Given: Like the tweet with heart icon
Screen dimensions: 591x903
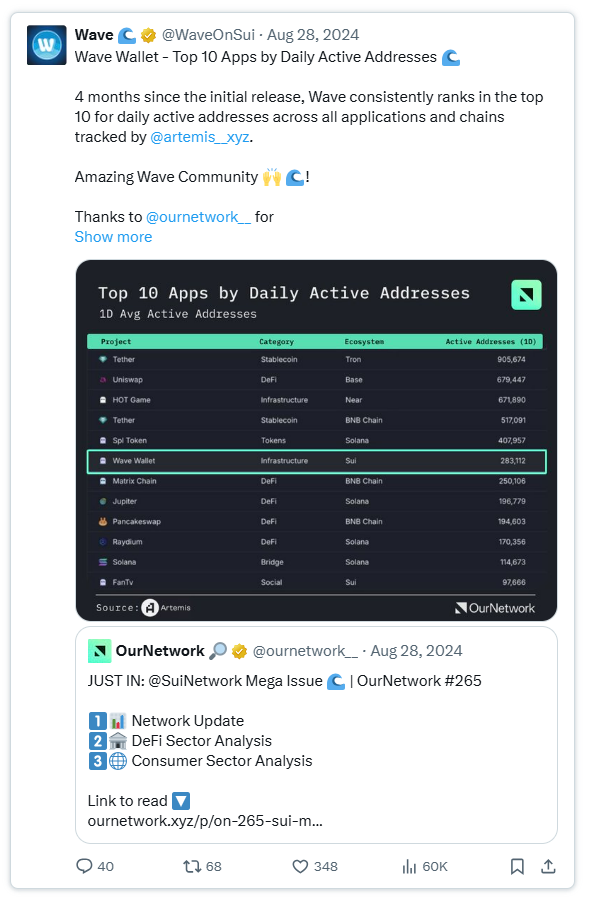Looking at the screenshot, I should pos(300,866).
